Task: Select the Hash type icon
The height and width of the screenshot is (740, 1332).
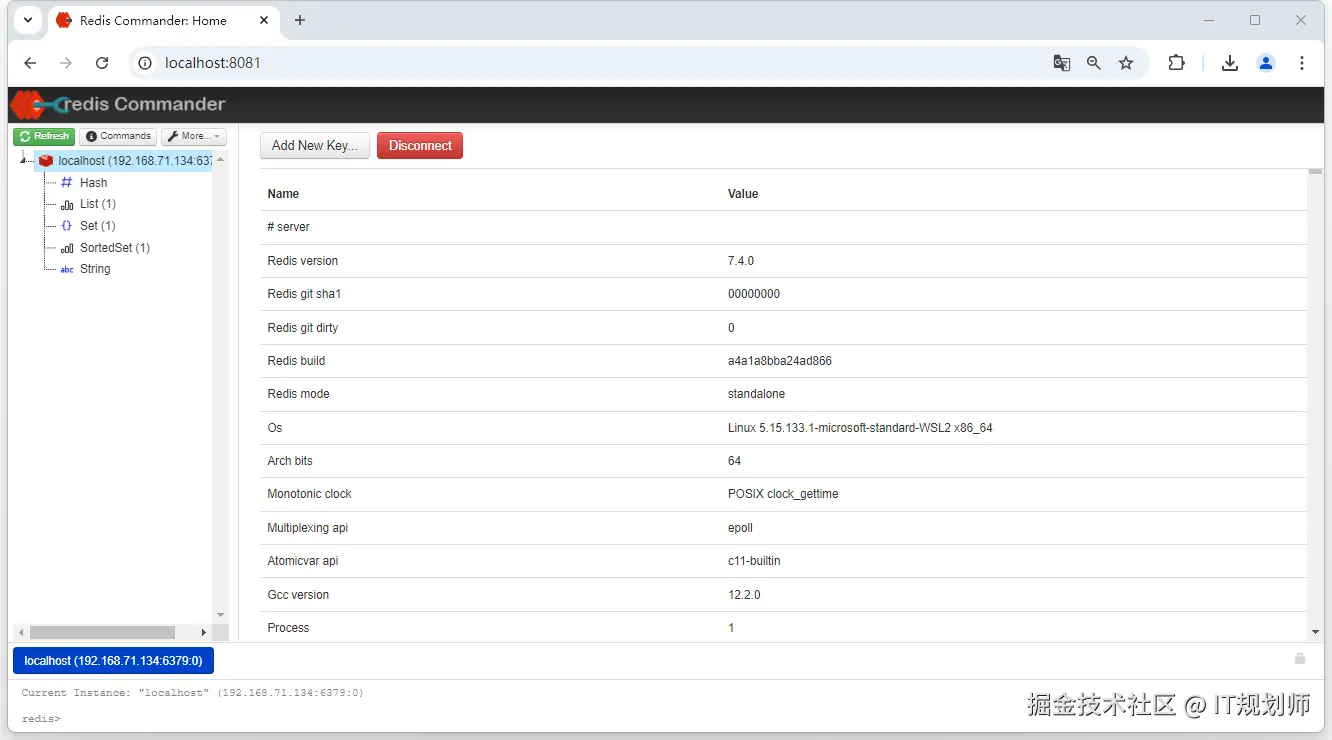Action: pos(67,183)
